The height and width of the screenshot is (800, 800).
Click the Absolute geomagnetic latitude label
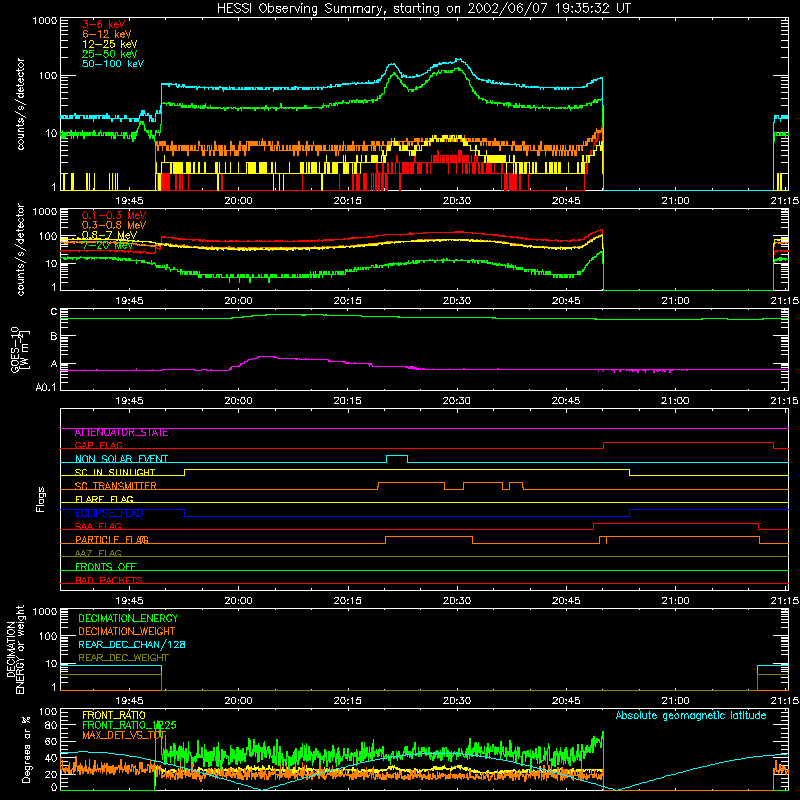691,715
